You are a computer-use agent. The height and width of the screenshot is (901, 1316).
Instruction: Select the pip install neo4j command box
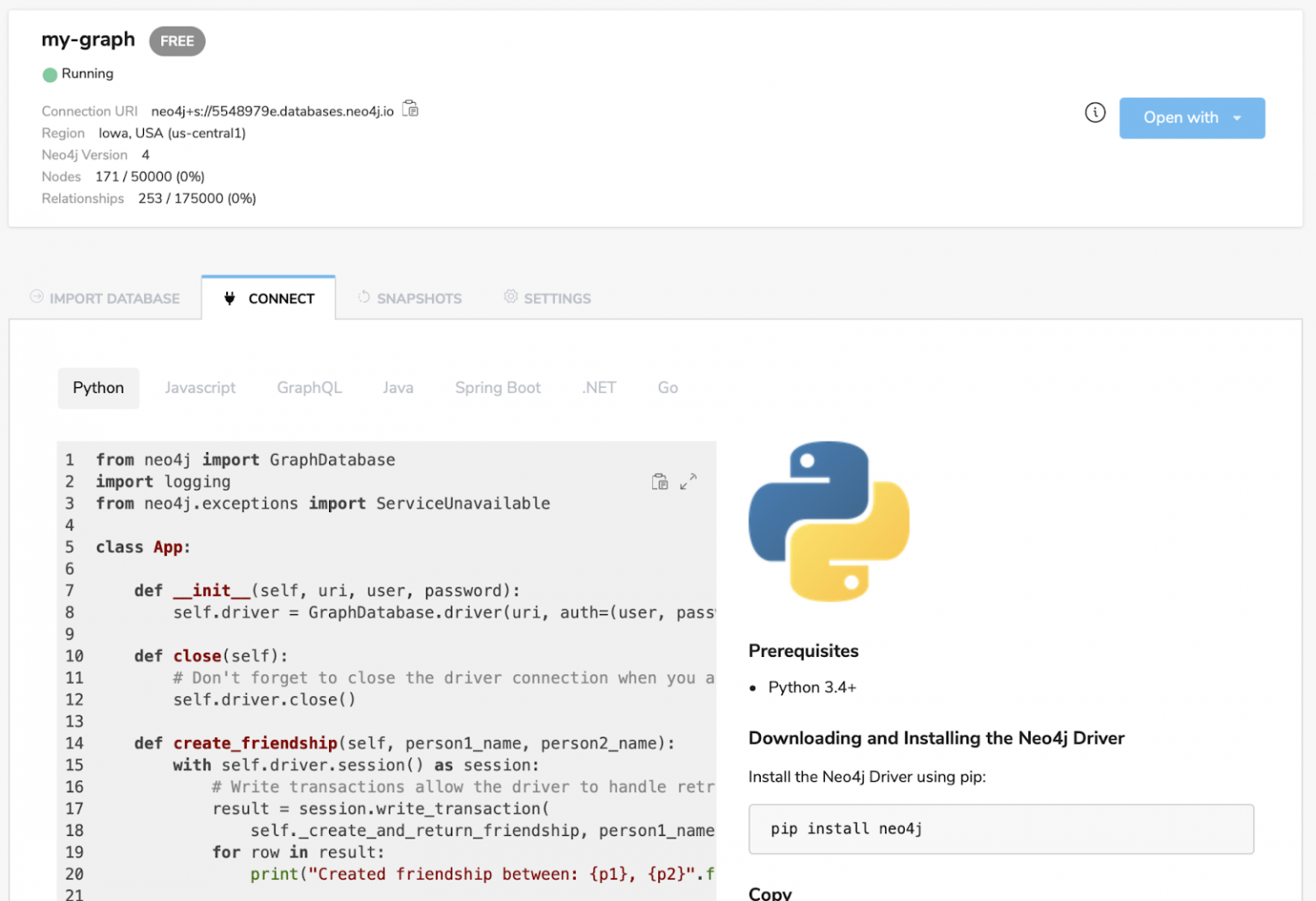[1000, 829]
